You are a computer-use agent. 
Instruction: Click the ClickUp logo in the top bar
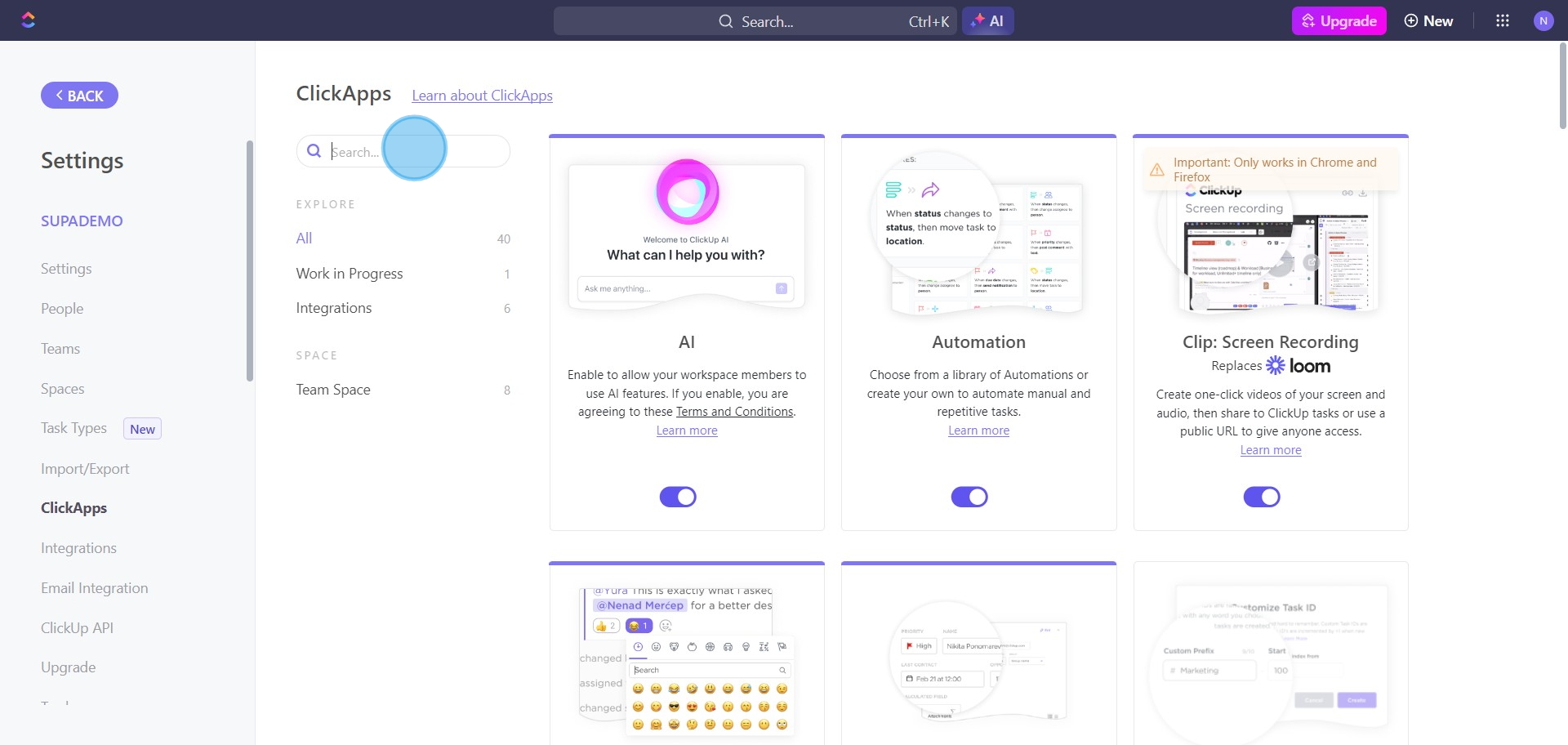(x=29, y=20)
